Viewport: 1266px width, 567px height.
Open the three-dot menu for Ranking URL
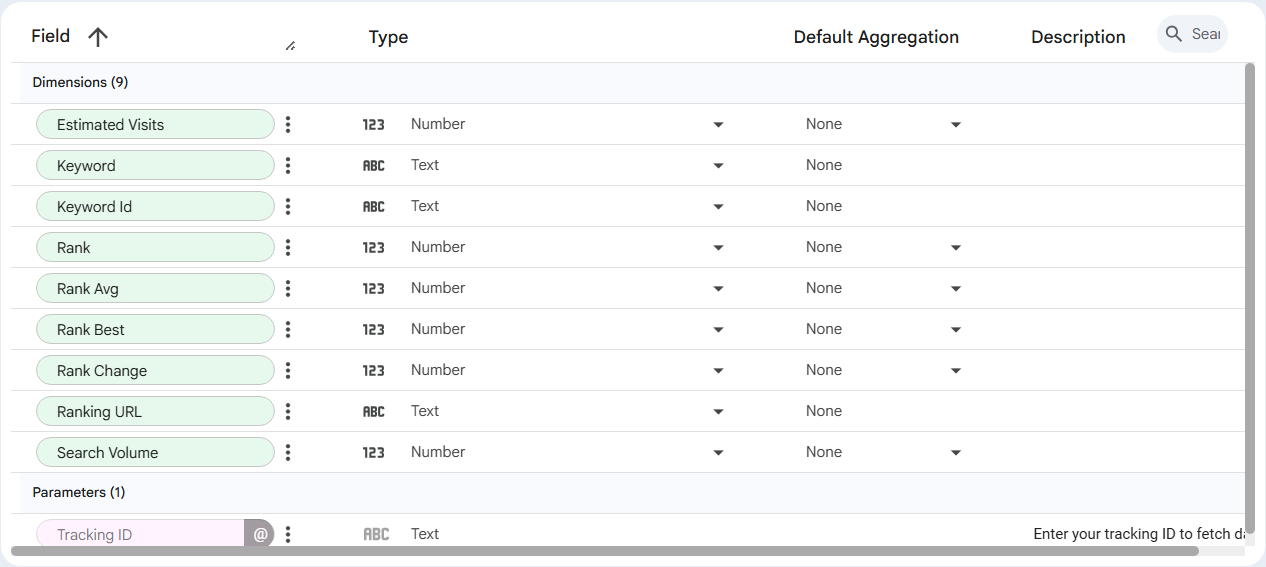288,412
